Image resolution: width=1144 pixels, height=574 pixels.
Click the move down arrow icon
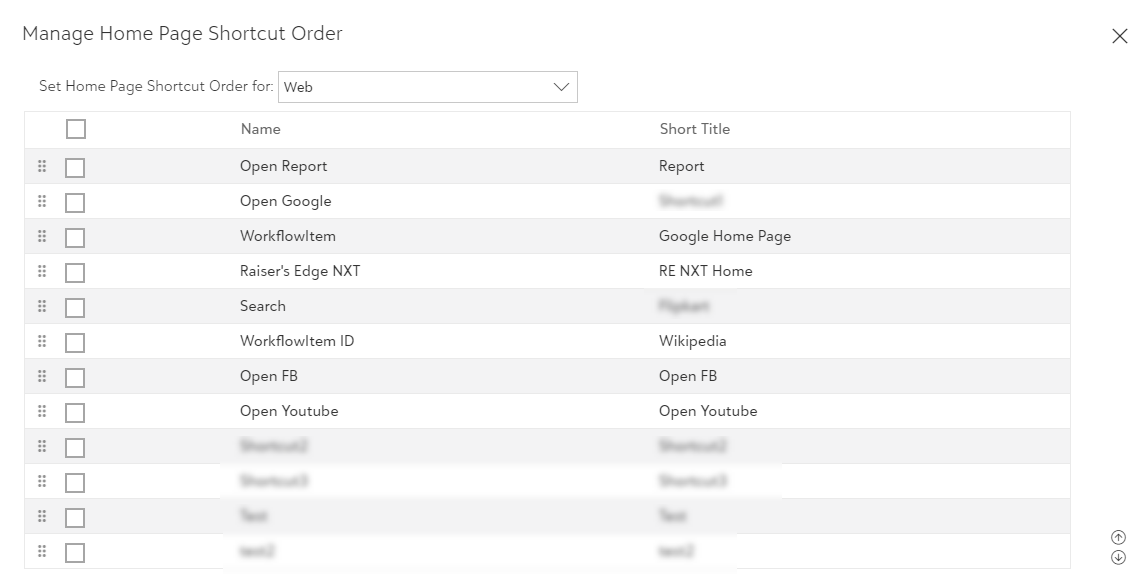coord(1119,557)
